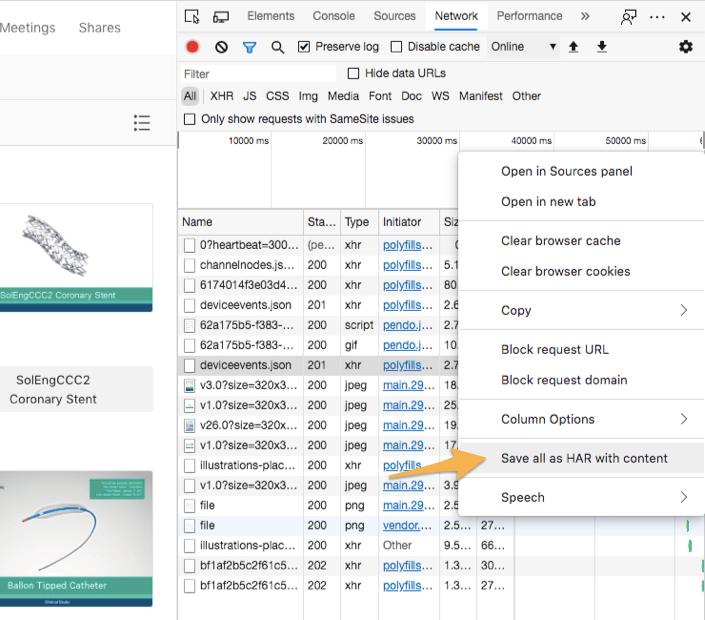The width and height of the screenshot is (705, 620).
Task: Open Network settings gear icon
Action: pos(685,47)
